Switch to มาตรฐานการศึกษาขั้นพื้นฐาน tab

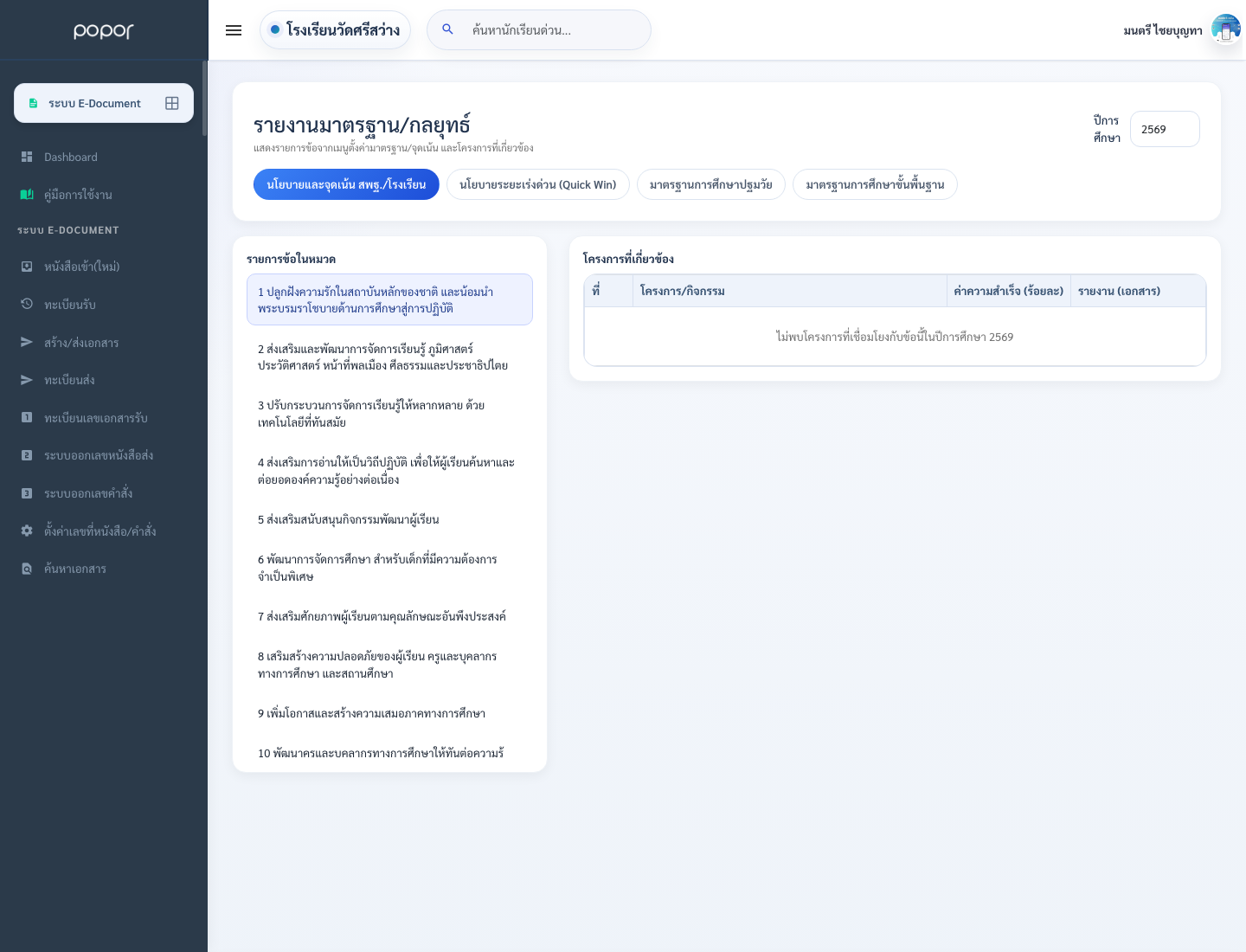(x=875, y=184)
